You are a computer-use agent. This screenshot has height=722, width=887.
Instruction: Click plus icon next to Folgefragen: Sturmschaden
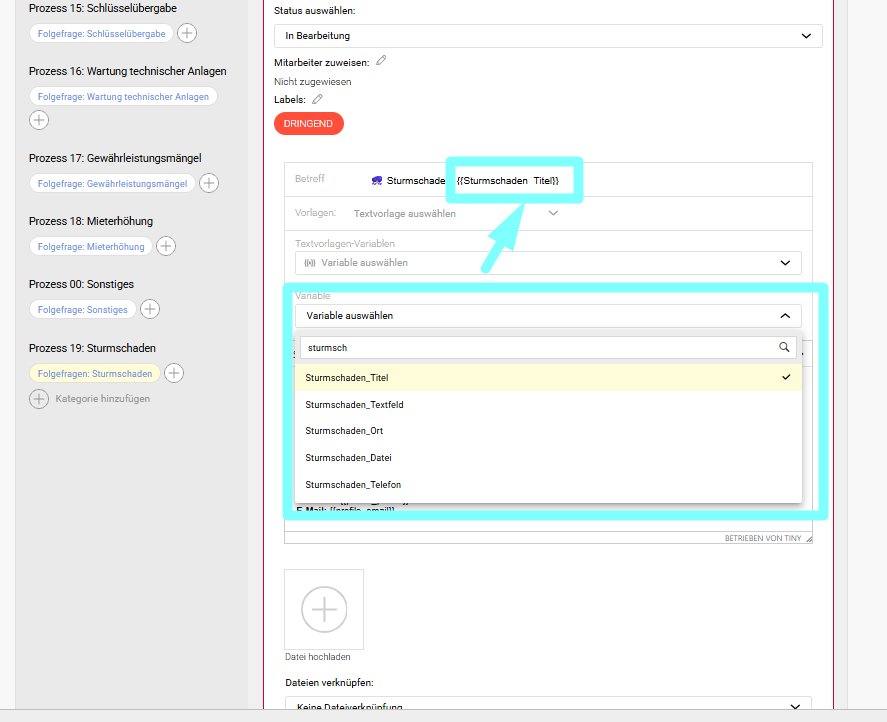(x=174, y=373)
